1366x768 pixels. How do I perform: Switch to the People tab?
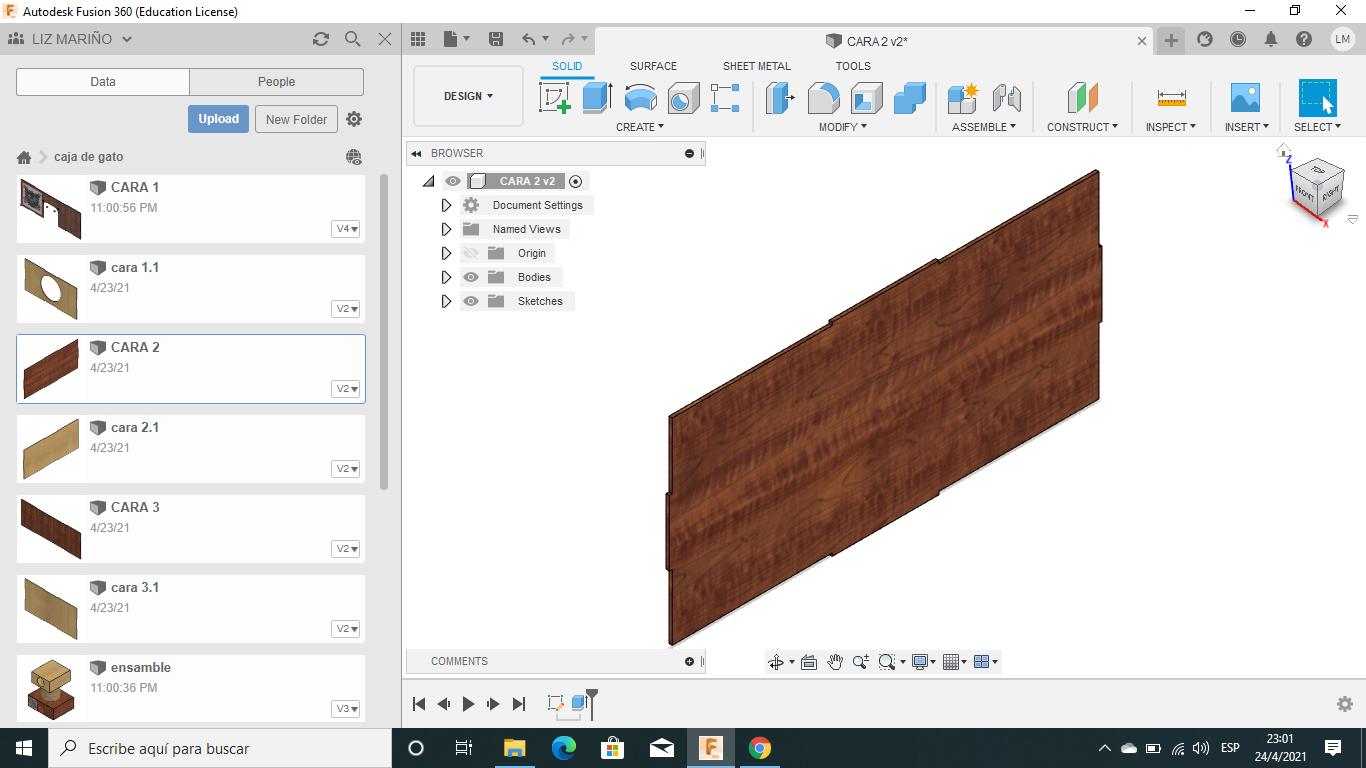pos(277,82)
